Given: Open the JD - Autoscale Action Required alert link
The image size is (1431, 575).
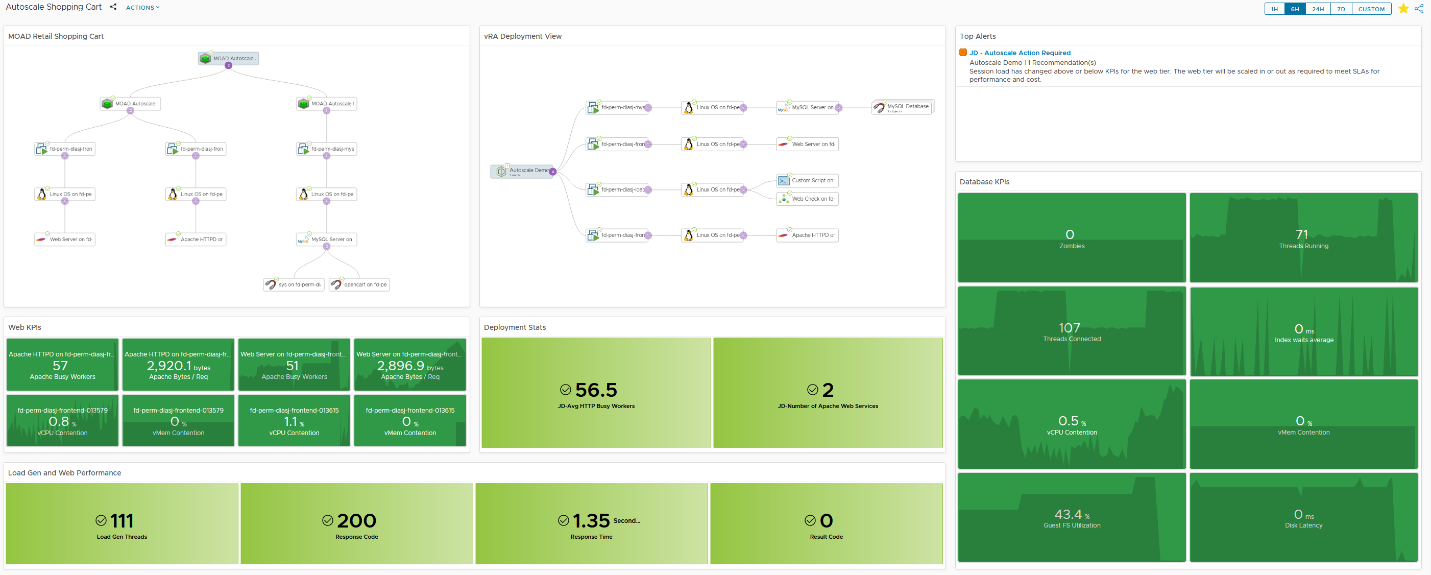Looking at the screenshot, I should click(1020, 53).
